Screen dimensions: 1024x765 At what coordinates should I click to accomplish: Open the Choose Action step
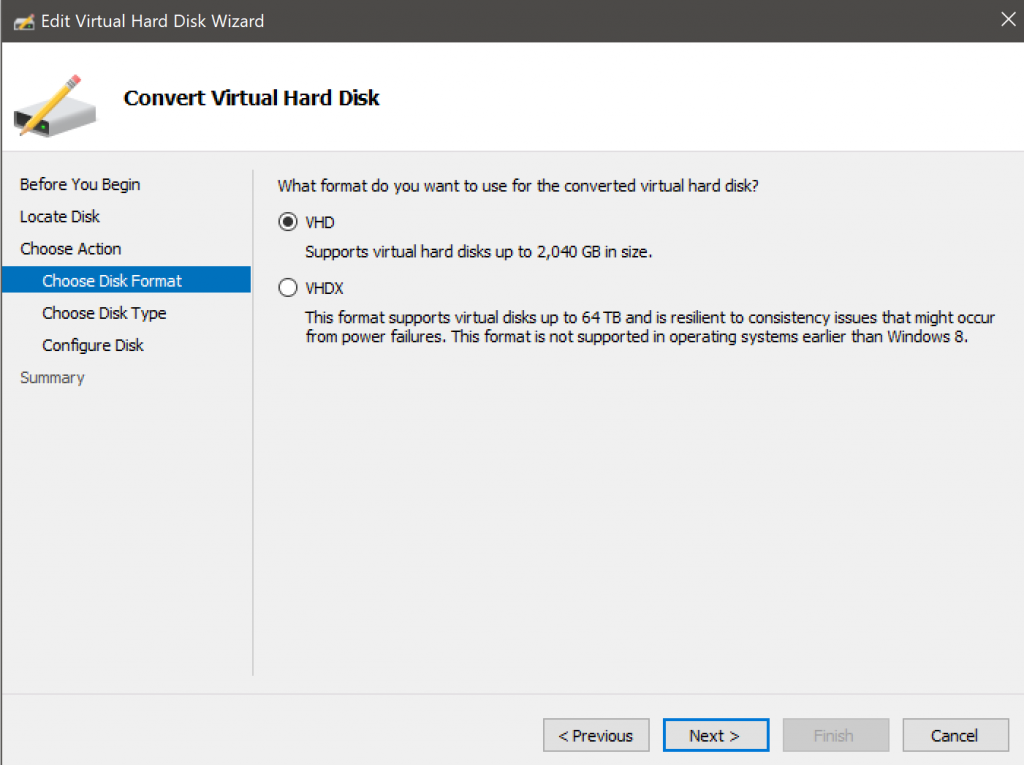[x=71, y=249]
